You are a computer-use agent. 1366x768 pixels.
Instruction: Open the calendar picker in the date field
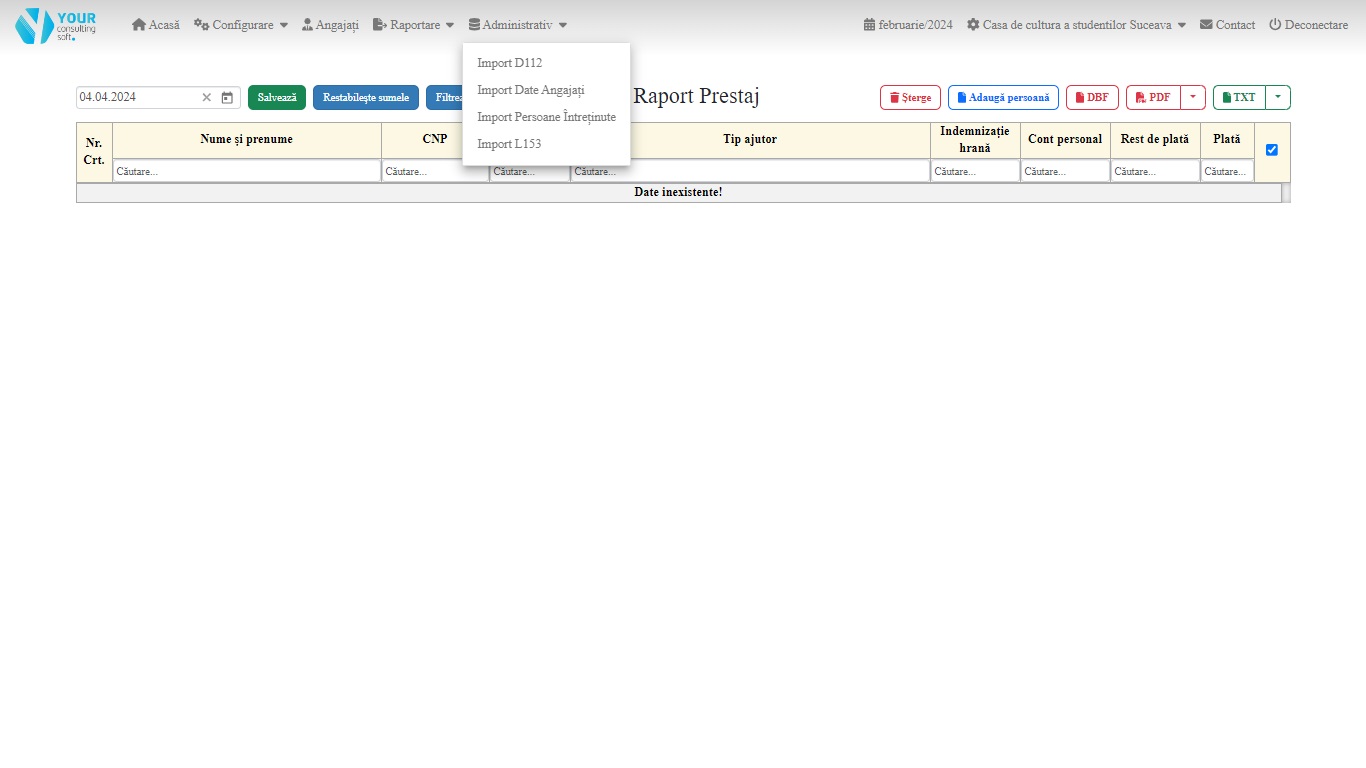[227, 98]
